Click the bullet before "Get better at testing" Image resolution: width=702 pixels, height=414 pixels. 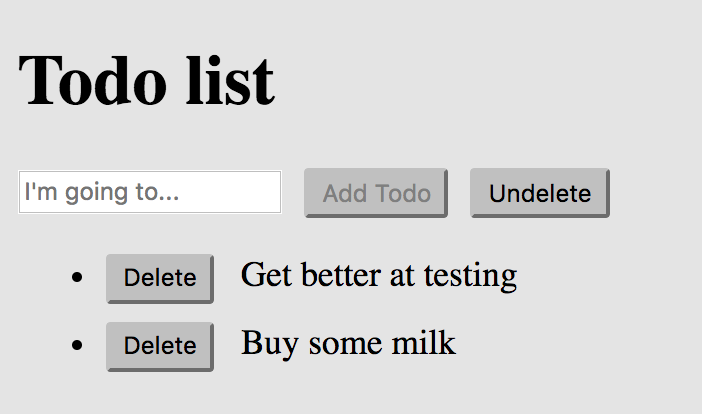[x=77, y=277]
